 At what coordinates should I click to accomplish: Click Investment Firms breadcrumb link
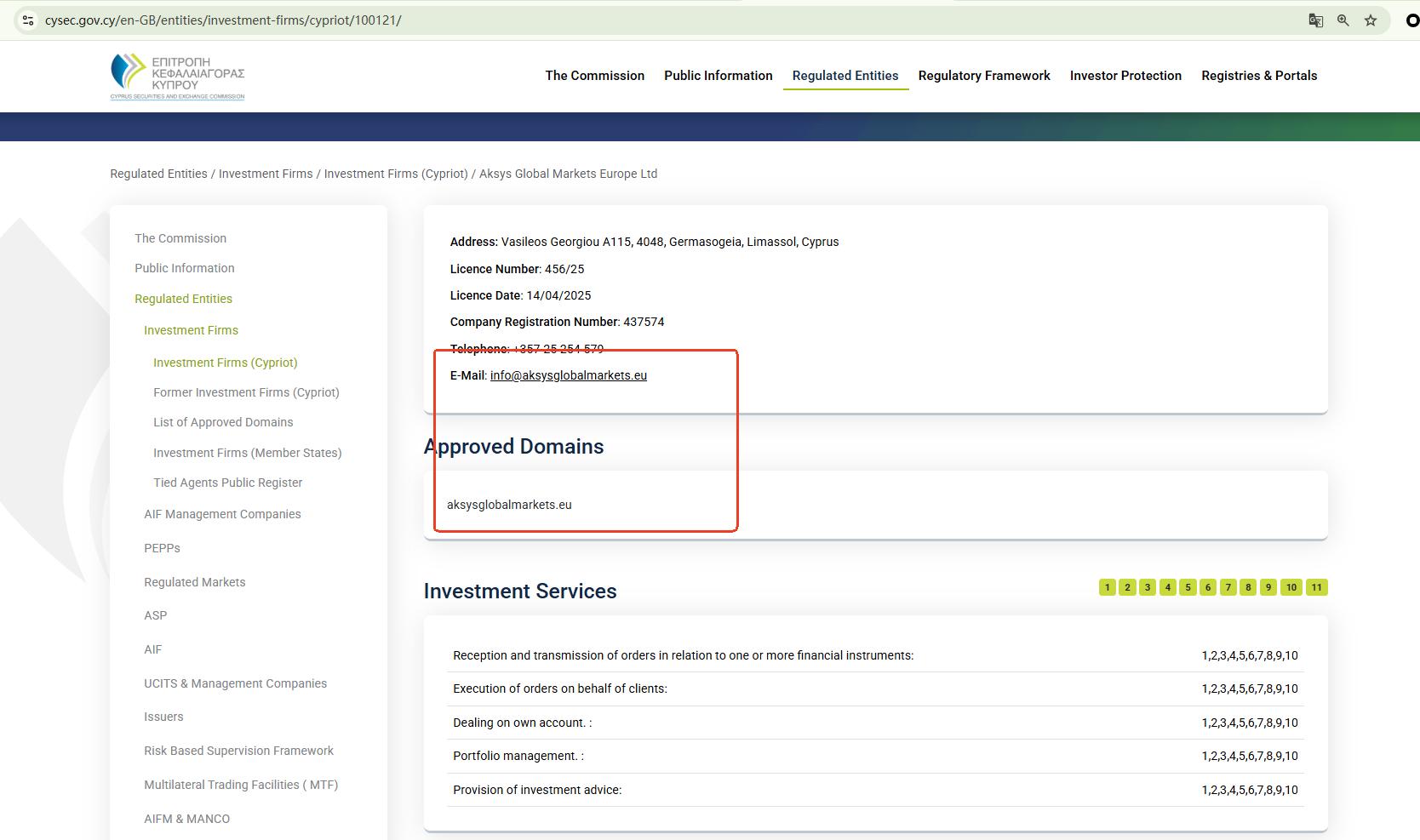(x=265, y=174)
